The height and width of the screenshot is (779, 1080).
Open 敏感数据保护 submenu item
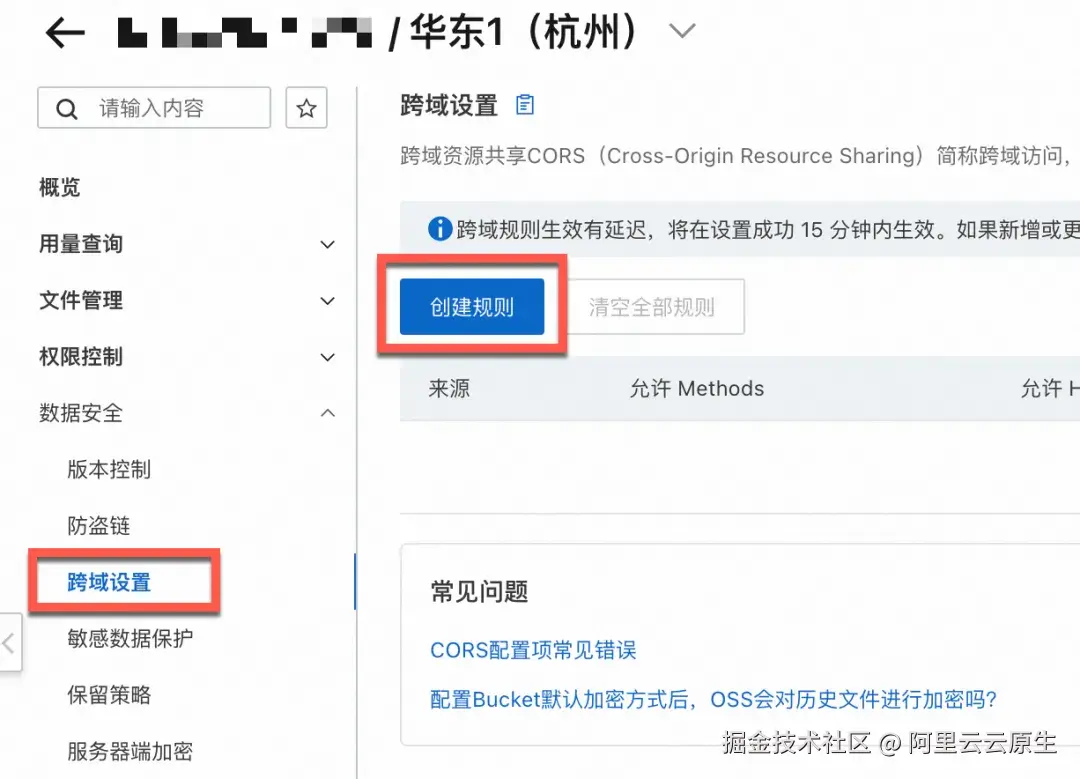pos(130,638)
